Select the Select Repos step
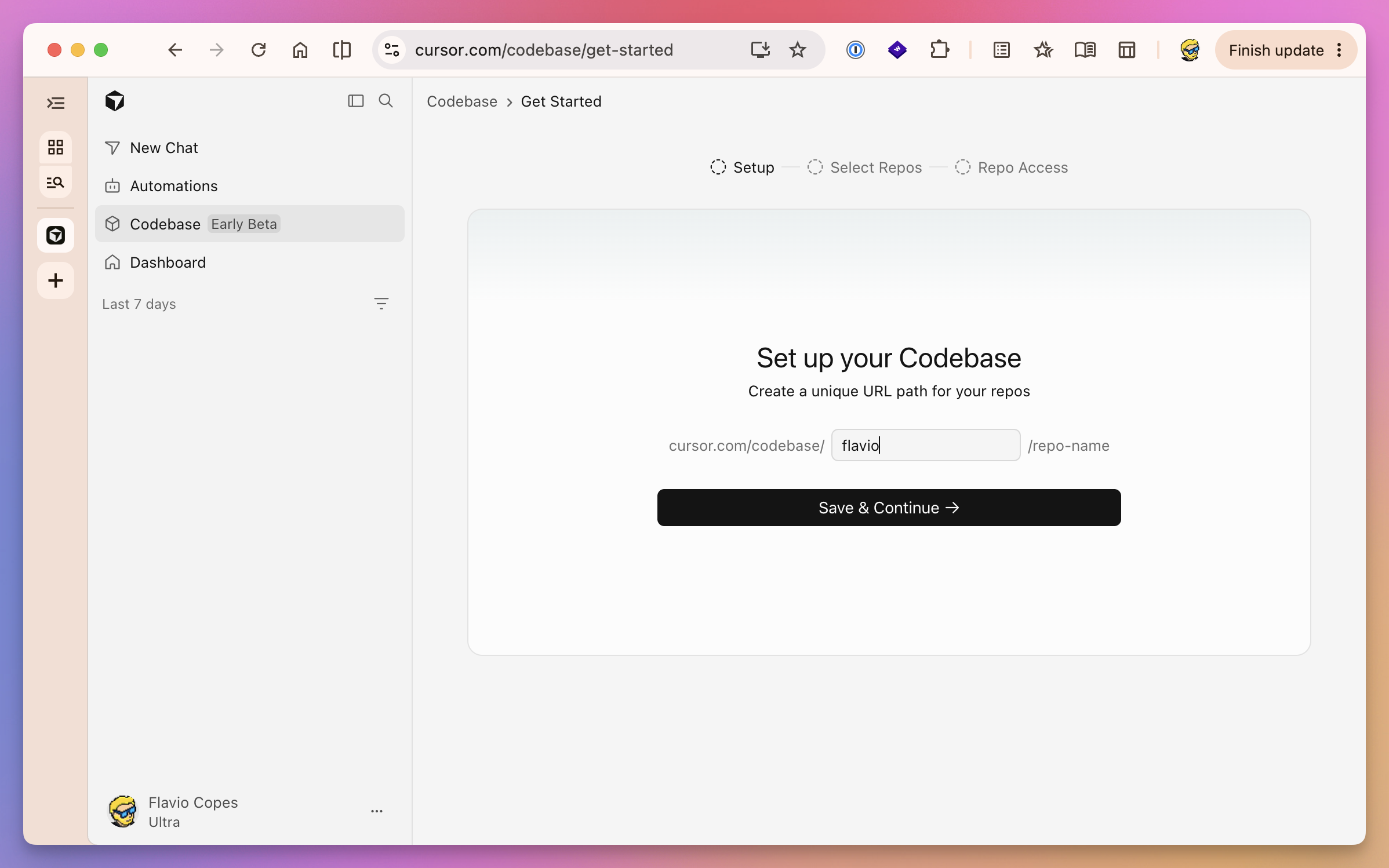1389x868 pixels. (x=864, y=167)
